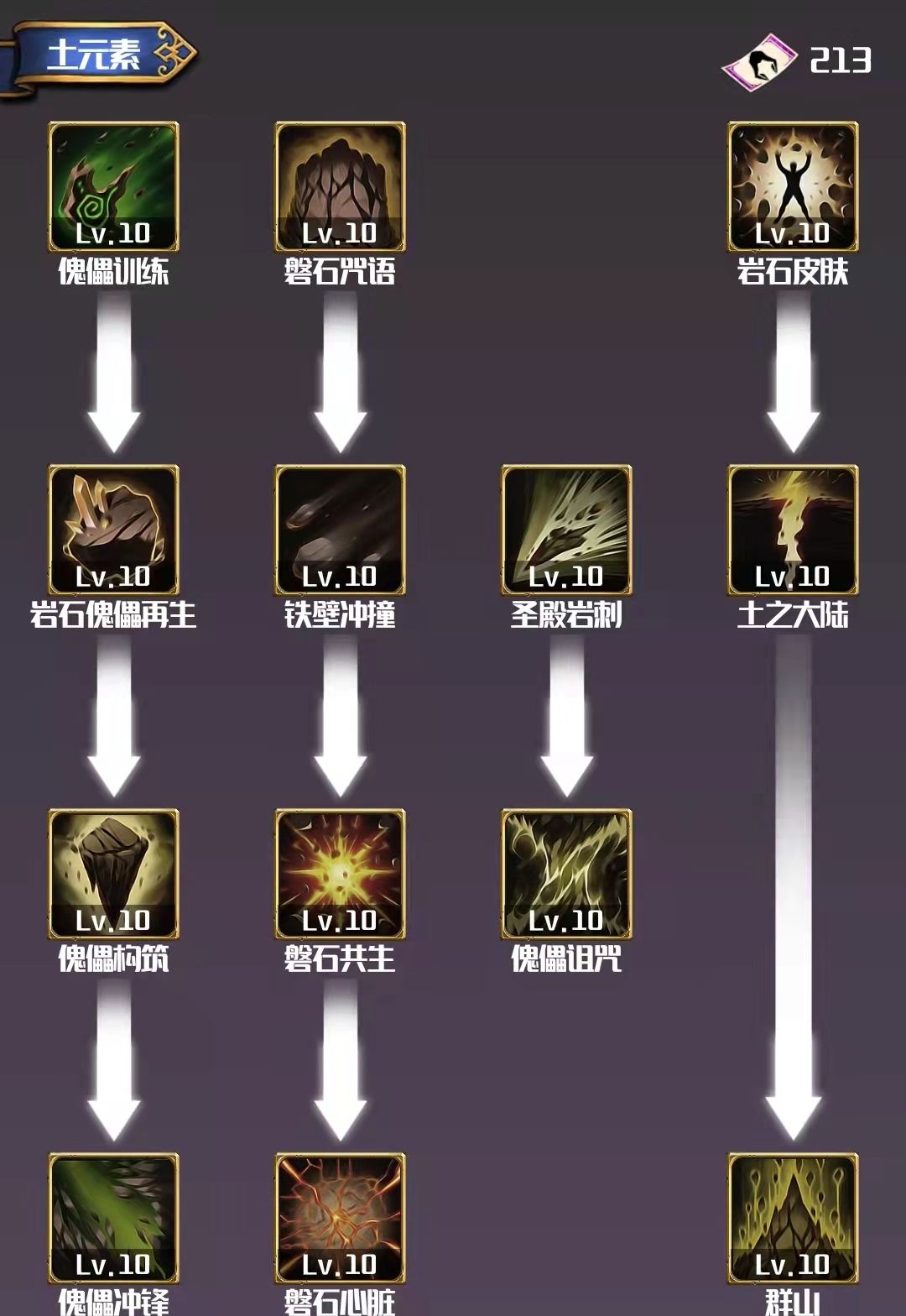Choose the 傀儡诅咒 skill icon
The image size is (906, 1316).
566,875
